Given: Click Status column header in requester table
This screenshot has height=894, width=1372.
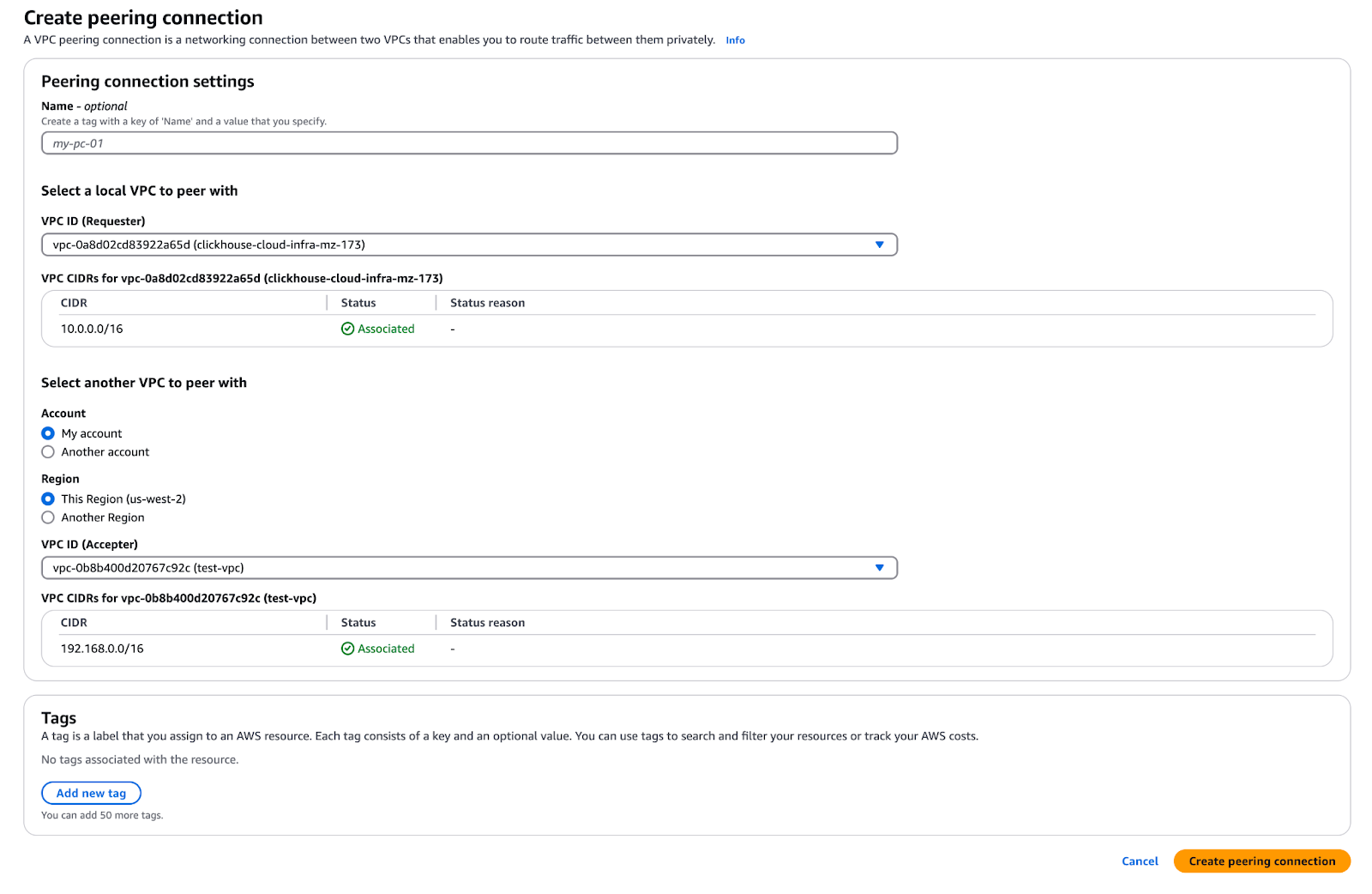Looking at the screenshot, I should coord(358,303).
